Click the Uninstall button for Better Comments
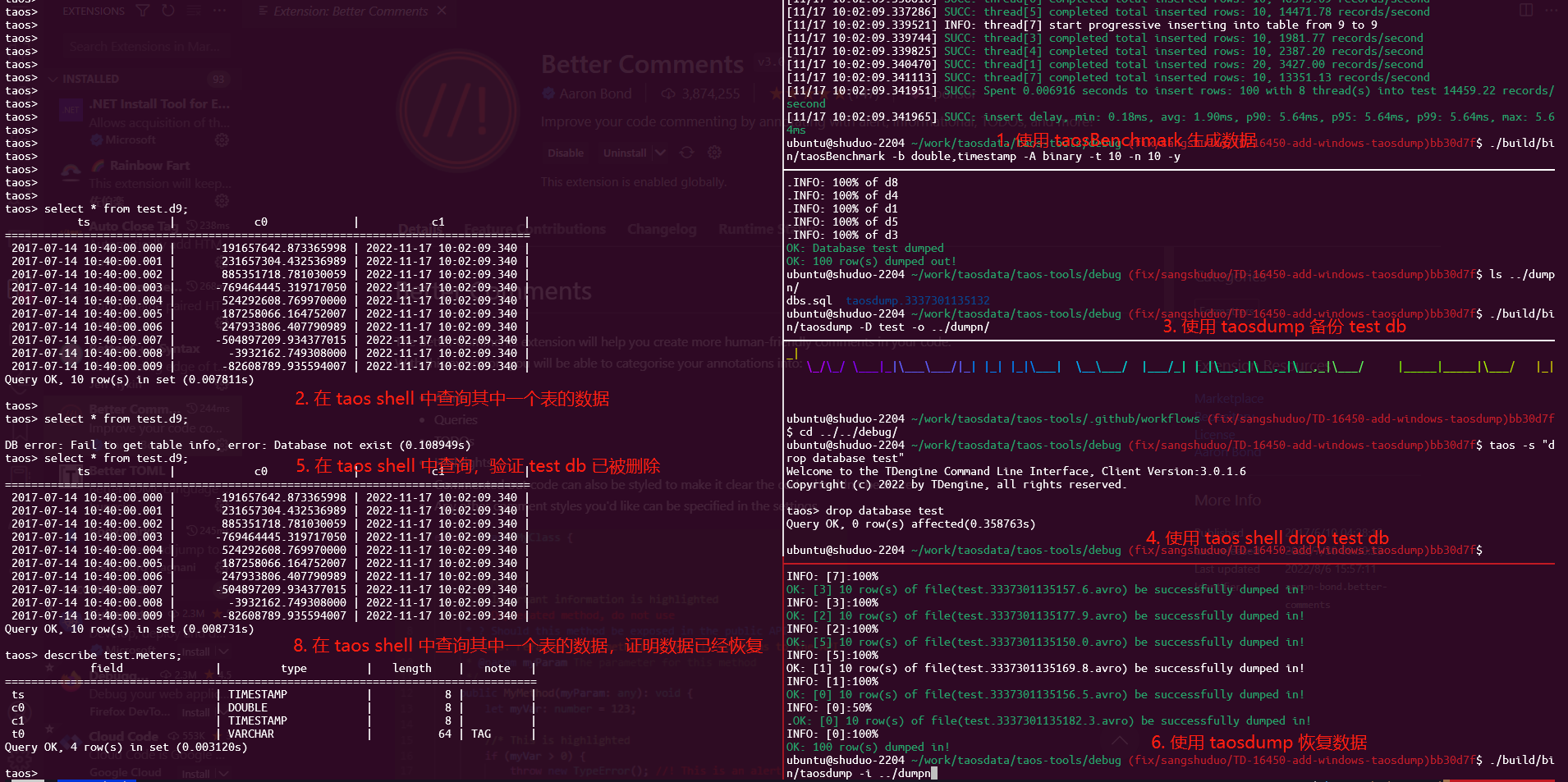 pos(625,153)
